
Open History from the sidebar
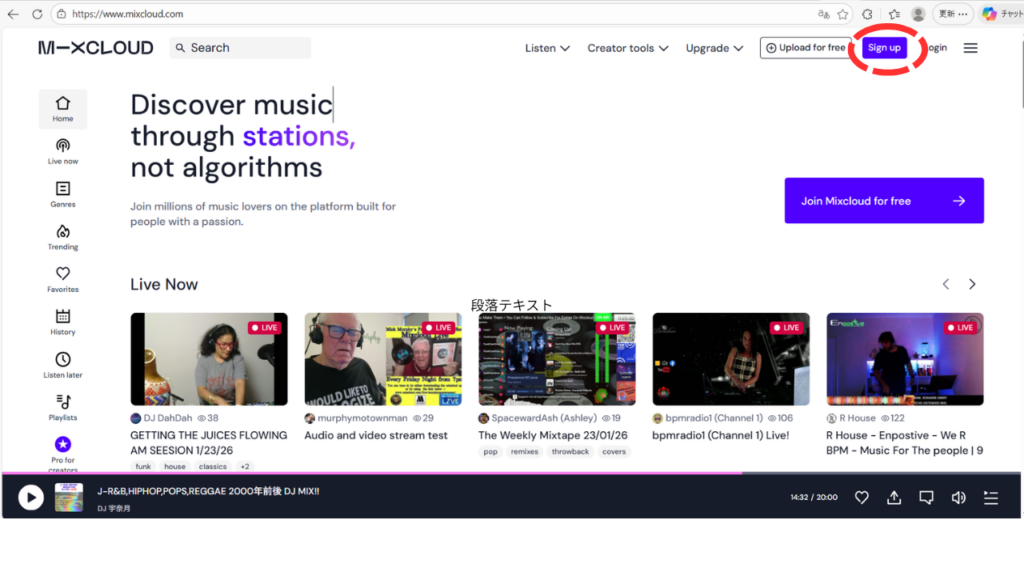tap(63, 322)
